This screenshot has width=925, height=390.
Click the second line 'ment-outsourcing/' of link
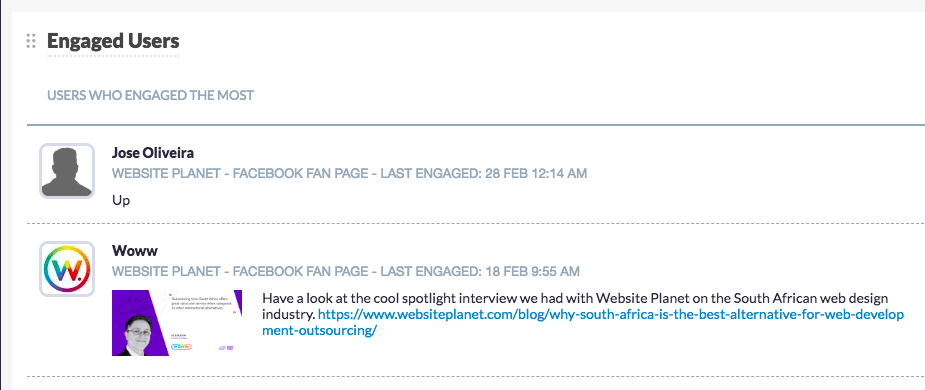click(x=319, y=330)
